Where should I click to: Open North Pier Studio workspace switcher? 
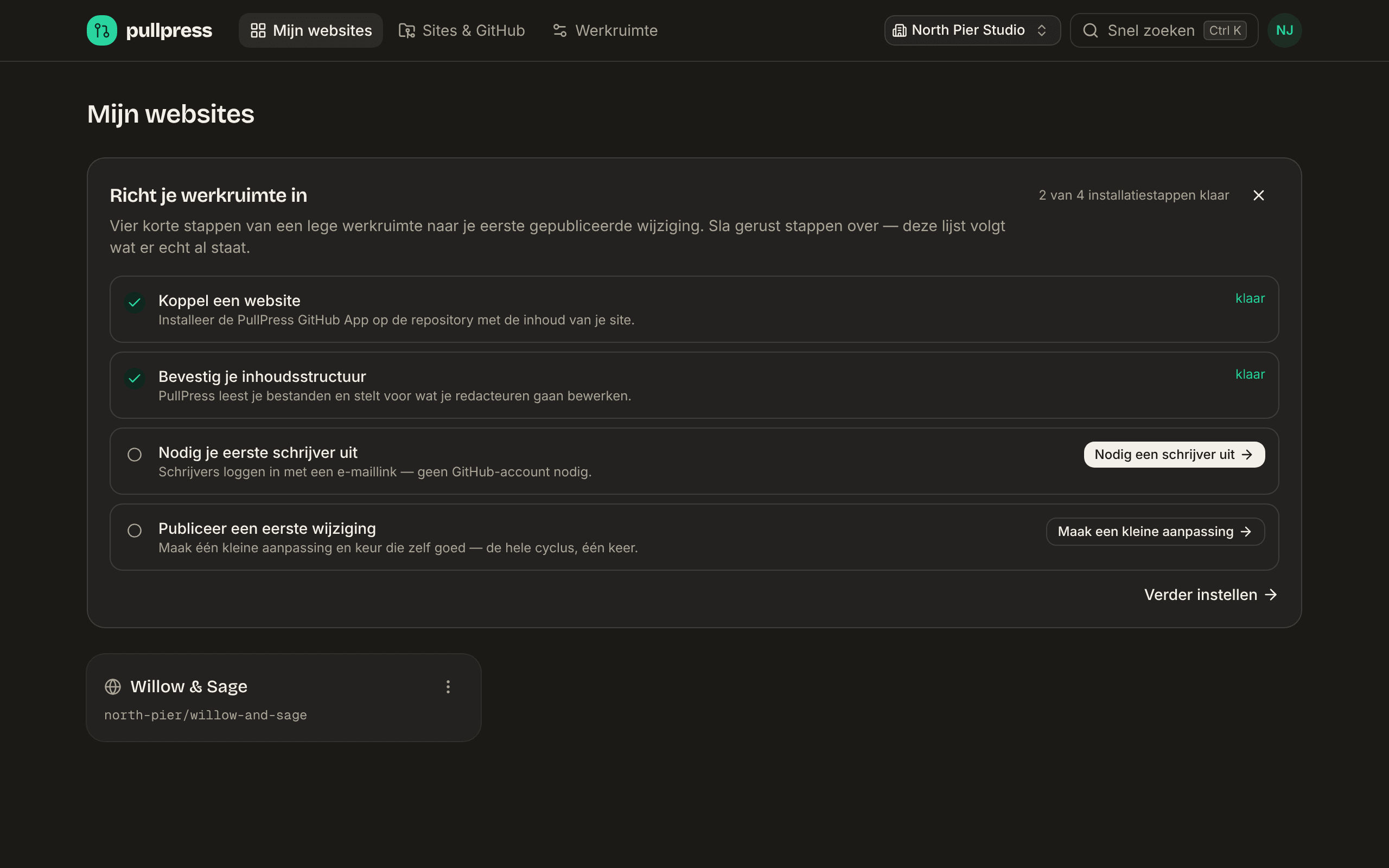tap(972, 30)
